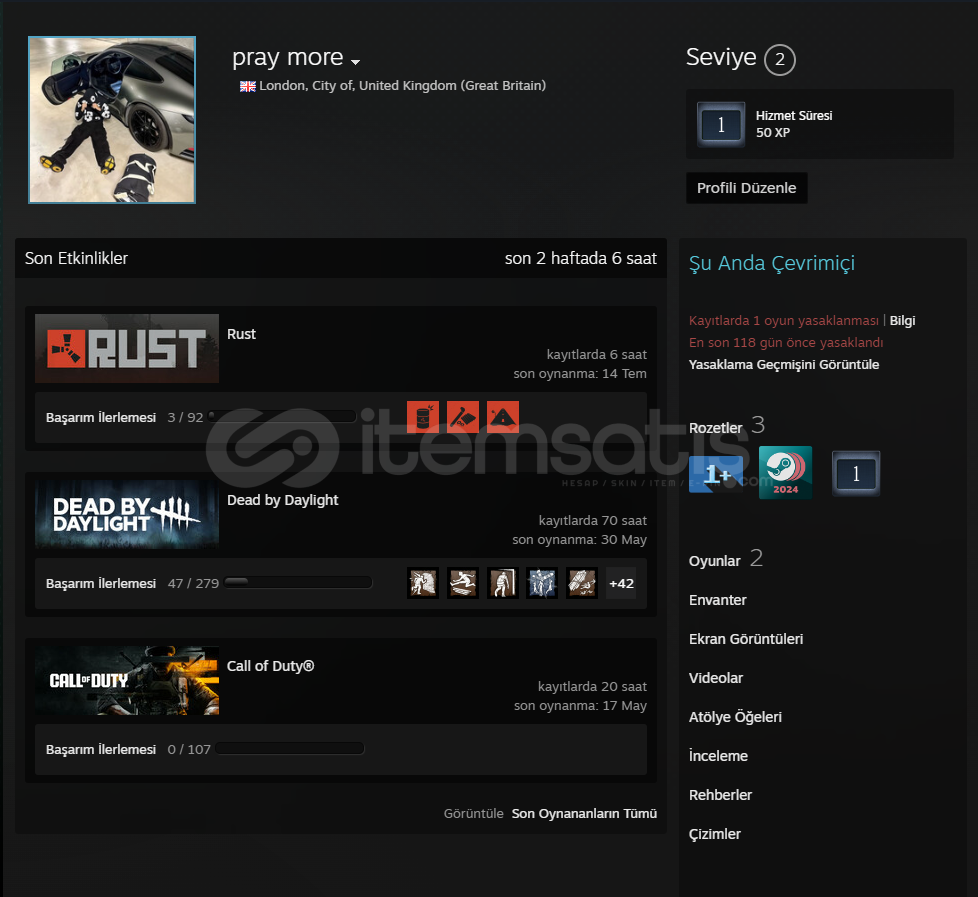Click the Son Oynananların Tümü link
Screen dimensions: 978x897
point(584,813)
